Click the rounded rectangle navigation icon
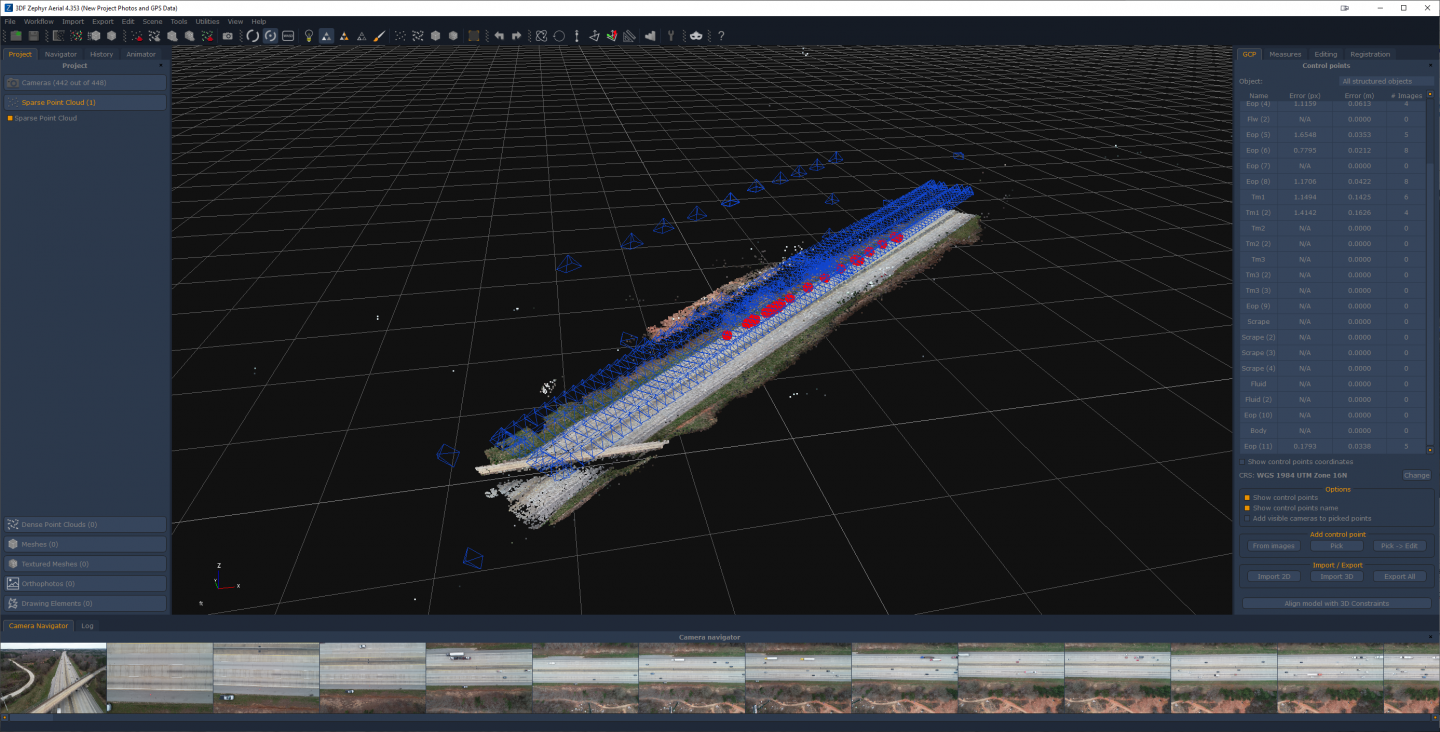The width and height of the screenshot is (1440, 732). point(288,36)
